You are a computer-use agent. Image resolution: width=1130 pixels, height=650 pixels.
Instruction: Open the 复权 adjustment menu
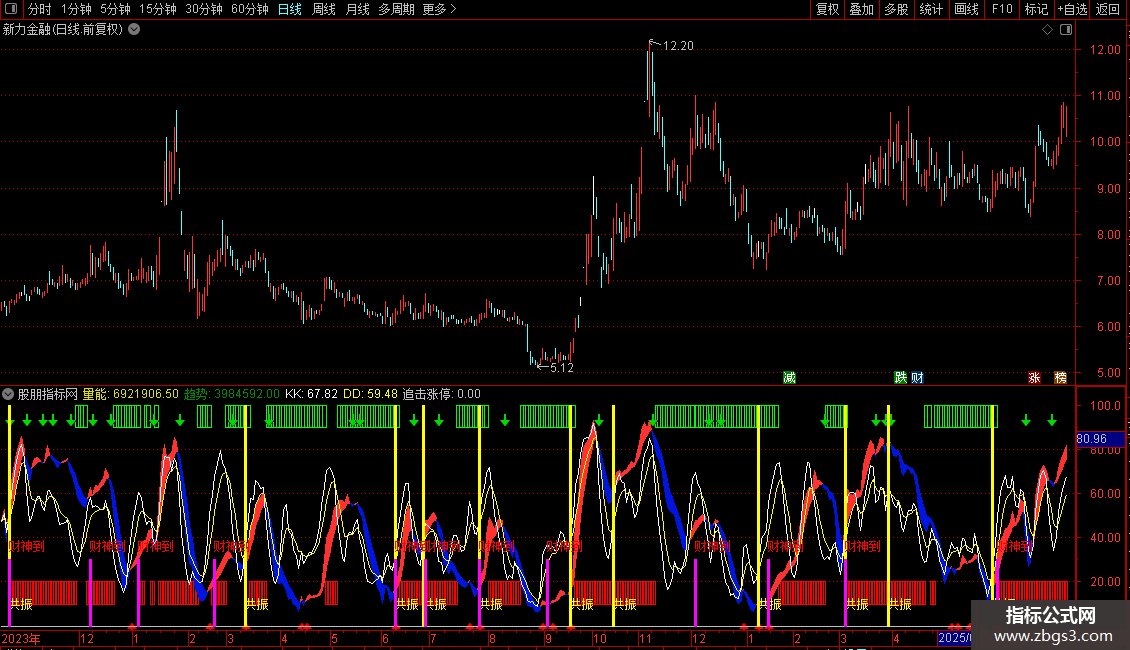point(827,9)
